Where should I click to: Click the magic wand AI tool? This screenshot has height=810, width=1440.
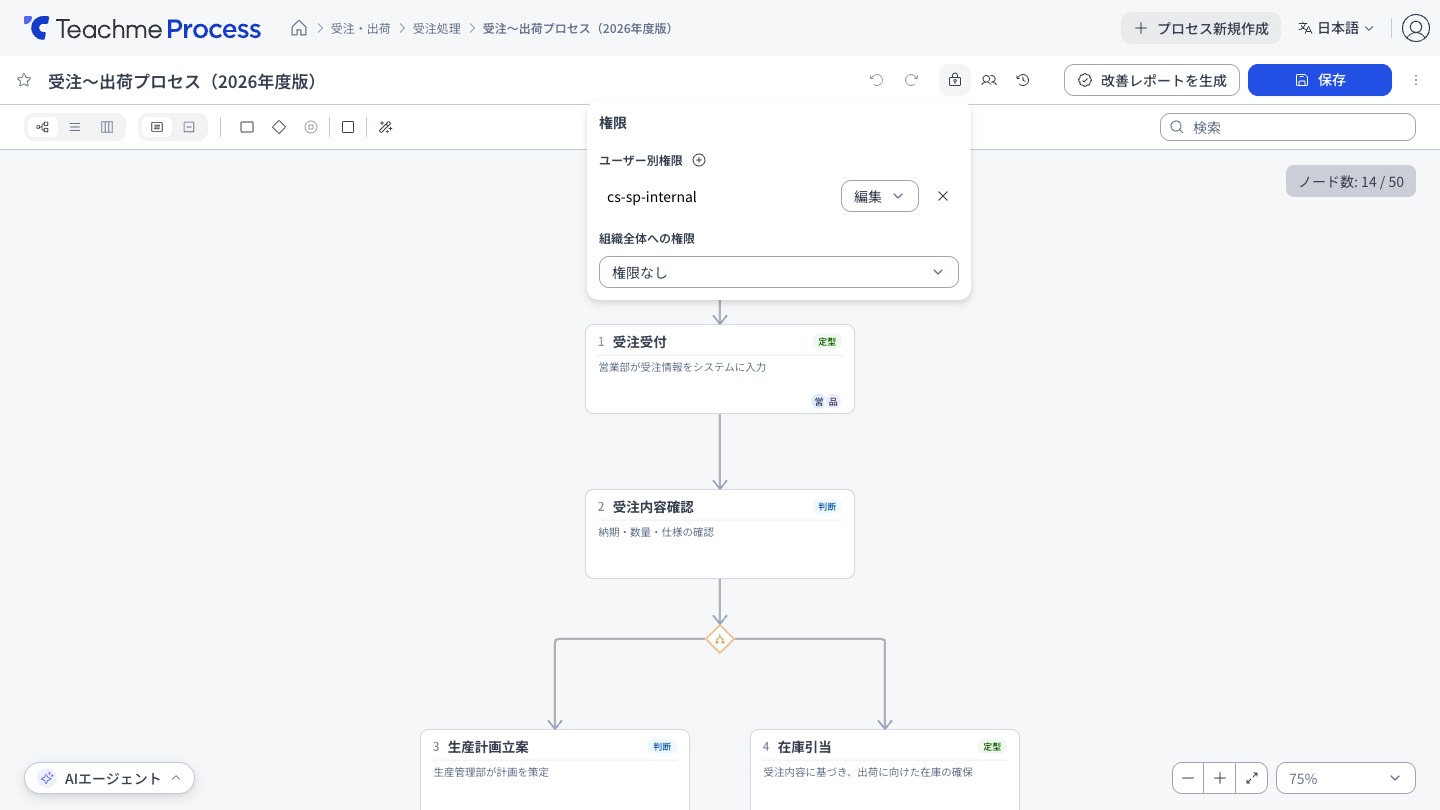(x=385, y=127)
